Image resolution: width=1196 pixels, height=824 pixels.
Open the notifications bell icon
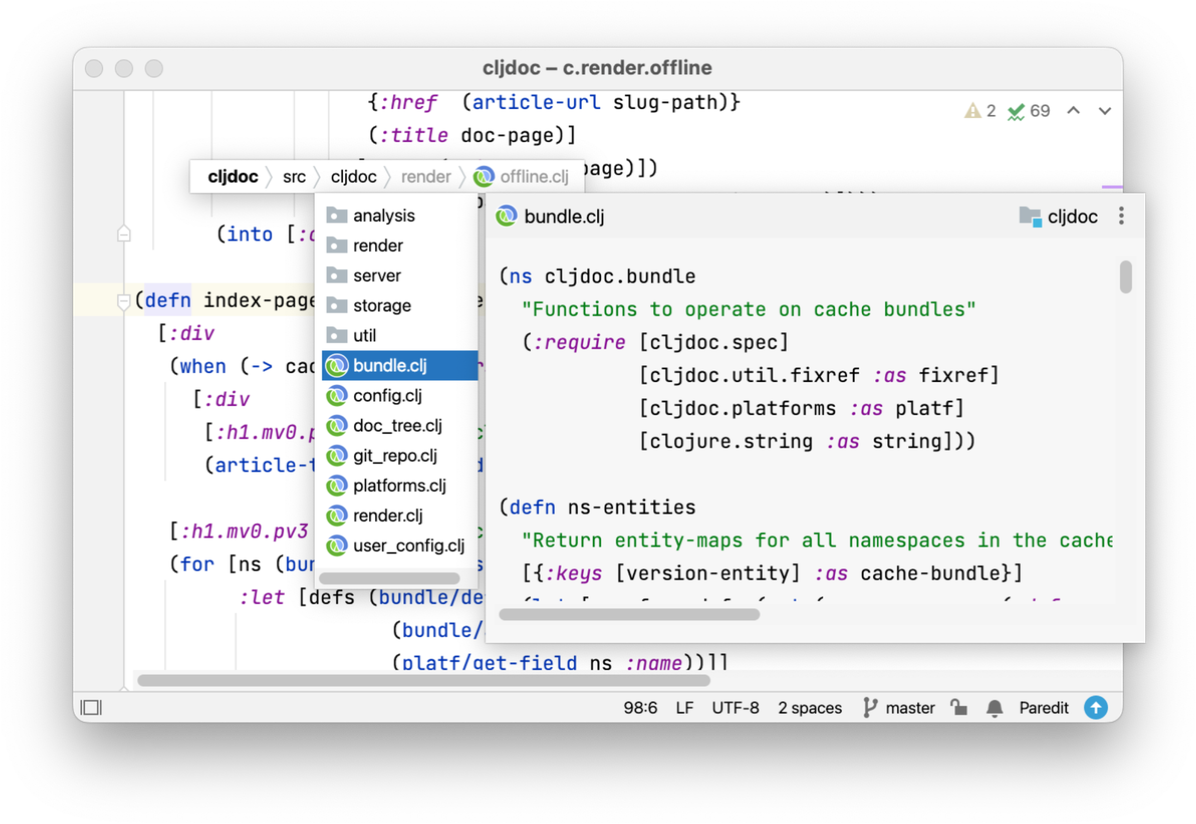point(994,708)
